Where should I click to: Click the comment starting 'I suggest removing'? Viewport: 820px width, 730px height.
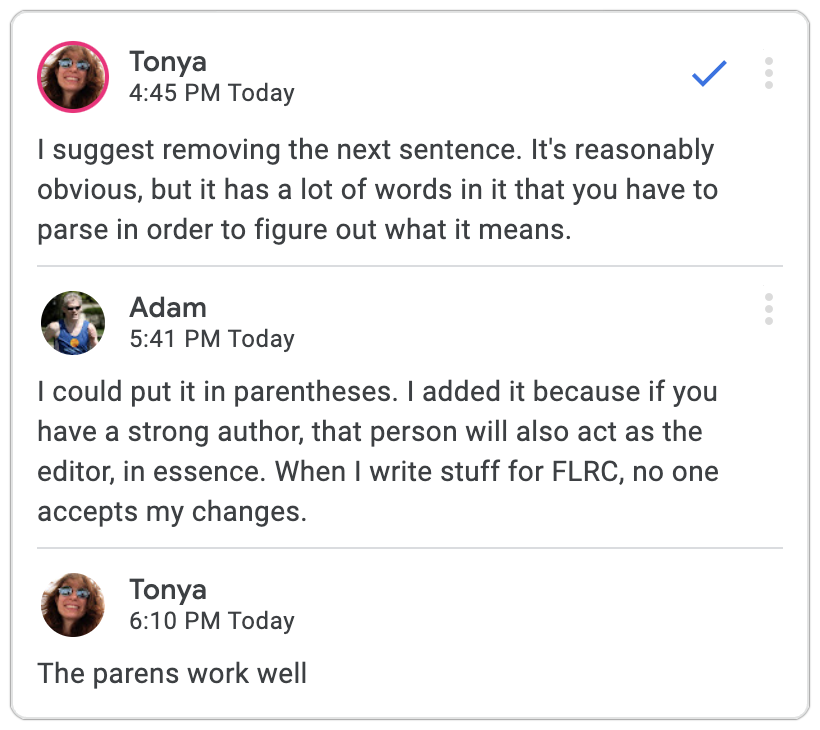click(x=377, y=190)
